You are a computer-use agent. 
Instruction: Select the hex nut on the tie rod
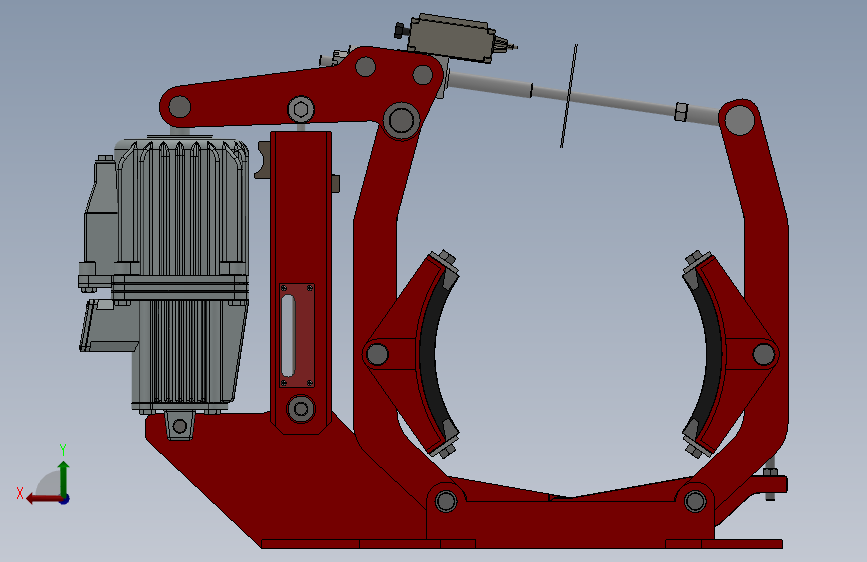tap(681, 111)
